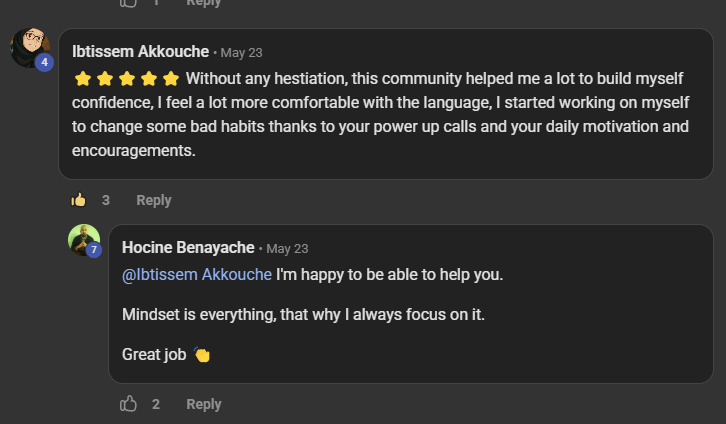
Task: Unlike Ibtissem Akkouche's comment via yellow thumbs-up
Action: (x=78, y=200)
